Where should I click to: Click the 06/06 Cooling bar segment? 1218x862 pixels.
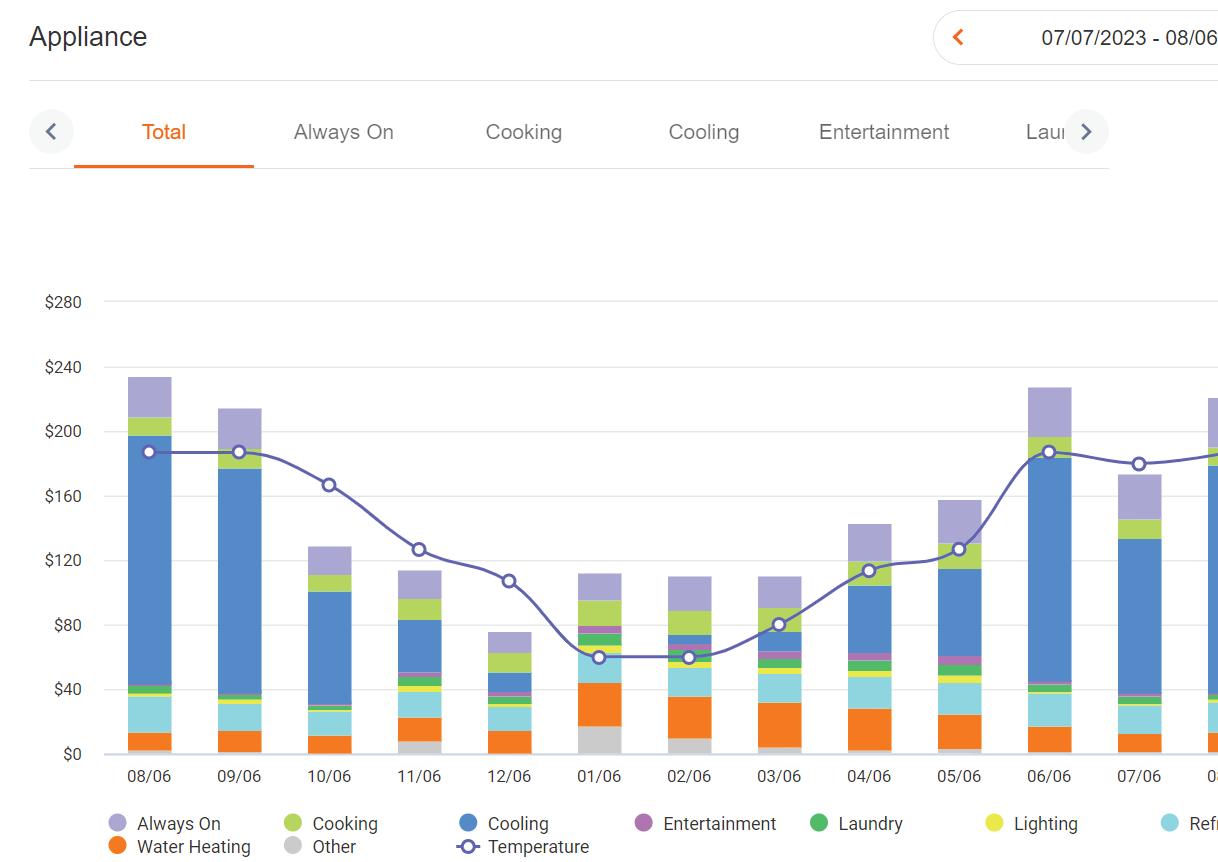click(1049, 569)
